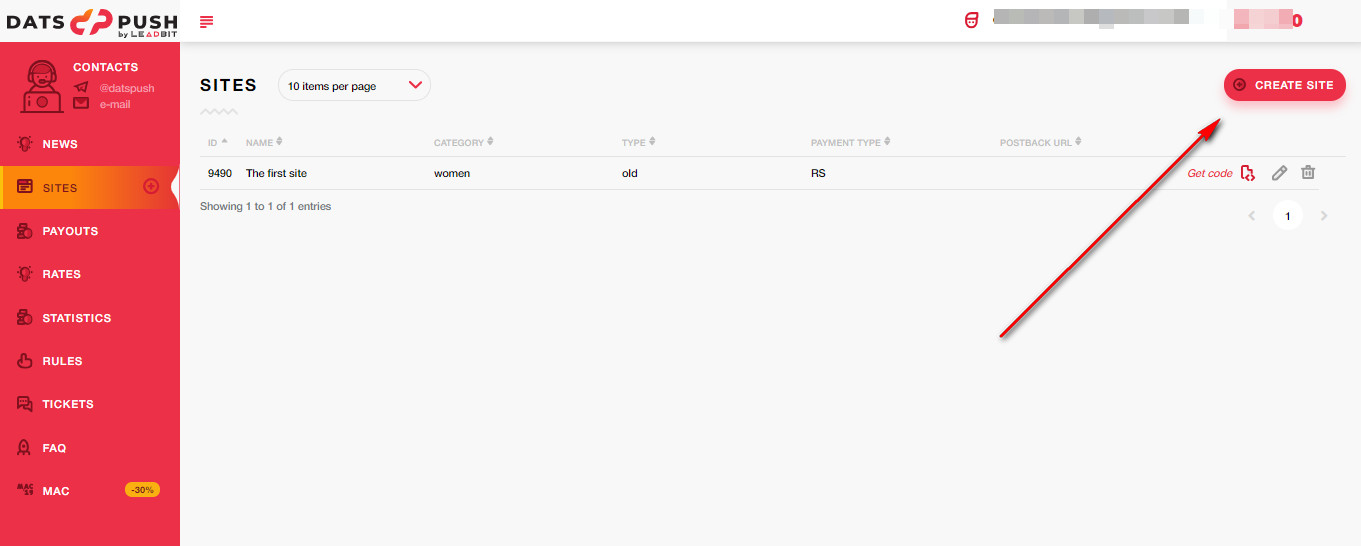Click the Get code file icon
Image resolution: width=1361 pixels, height=546 pixels.
click(x=1247, y=173)
